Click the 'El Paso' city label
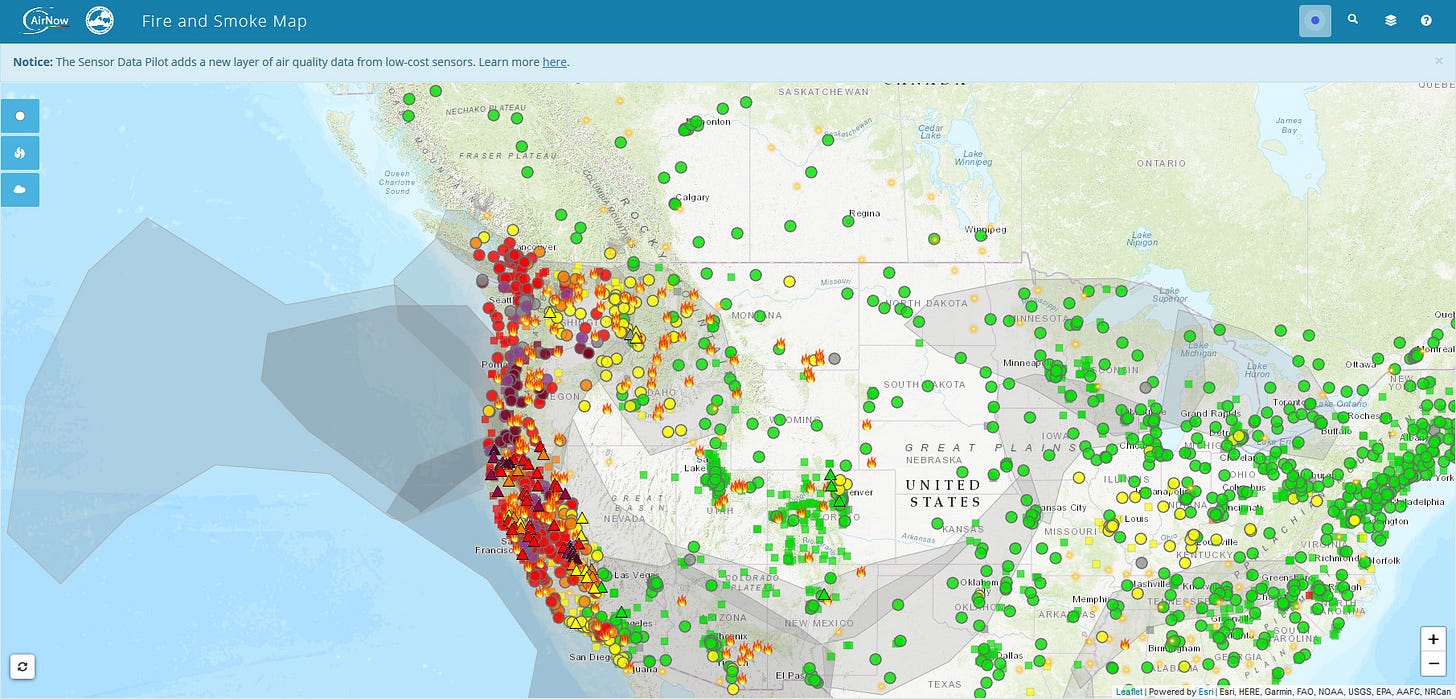The image size is (1456, 699). pyautogui.click(x=792, y=678)
